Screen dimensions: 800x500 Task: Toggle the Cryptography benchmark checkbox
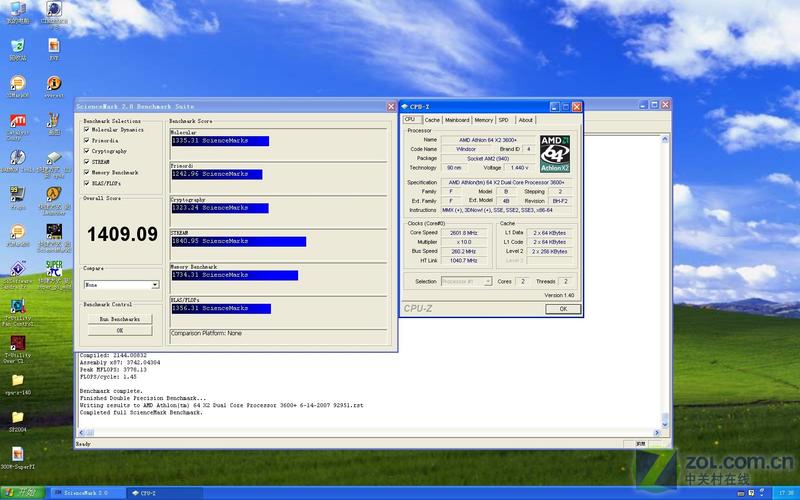87,151
